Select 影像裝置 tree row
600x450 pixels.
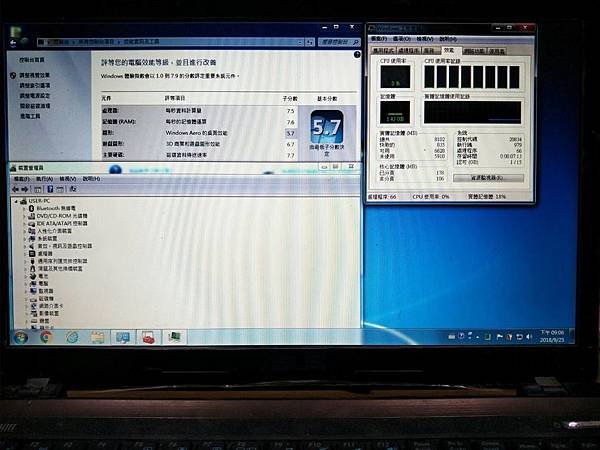(x=44, y=313)
